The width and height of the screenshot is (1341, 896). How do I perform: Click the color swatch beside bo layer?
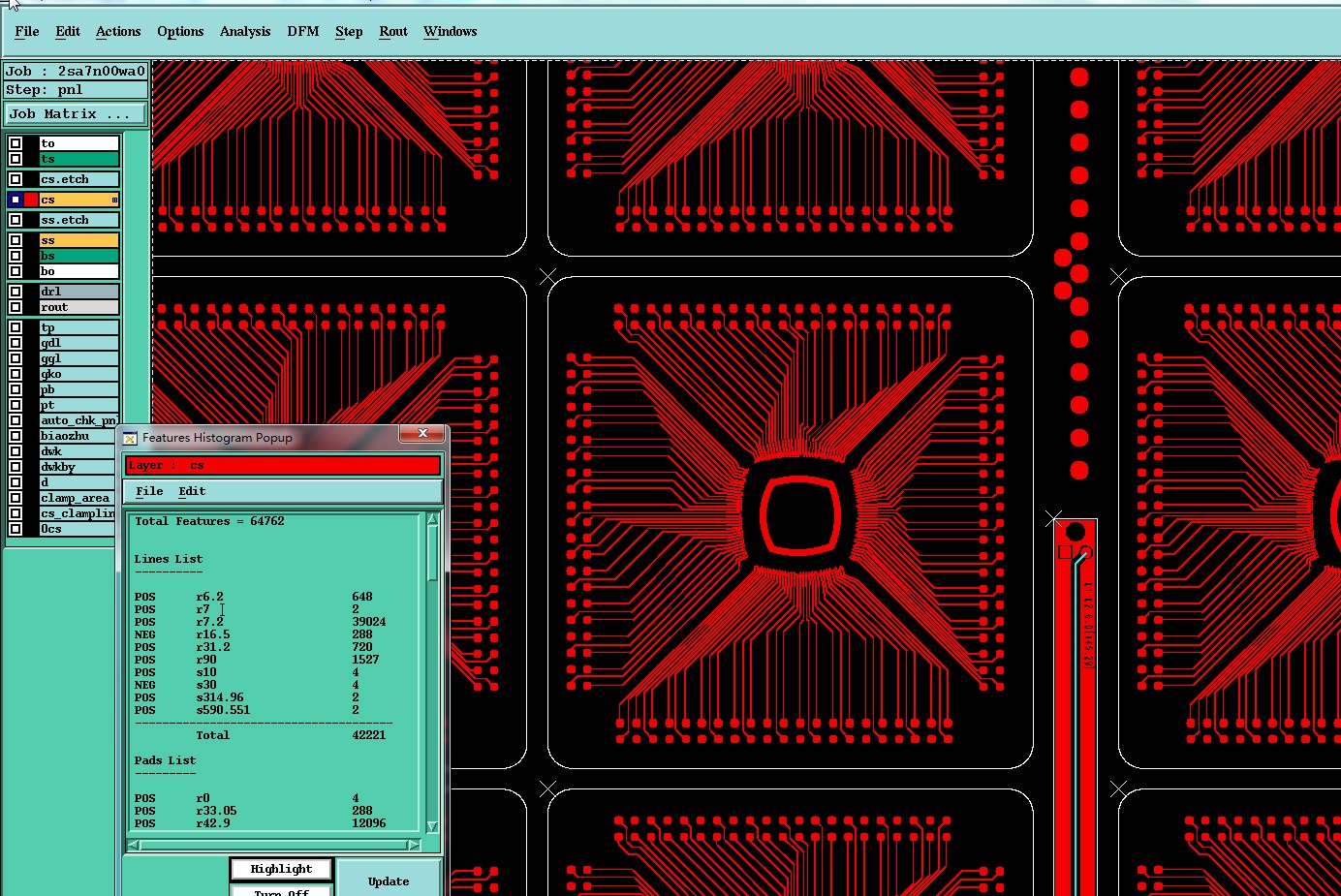point(31,271)
